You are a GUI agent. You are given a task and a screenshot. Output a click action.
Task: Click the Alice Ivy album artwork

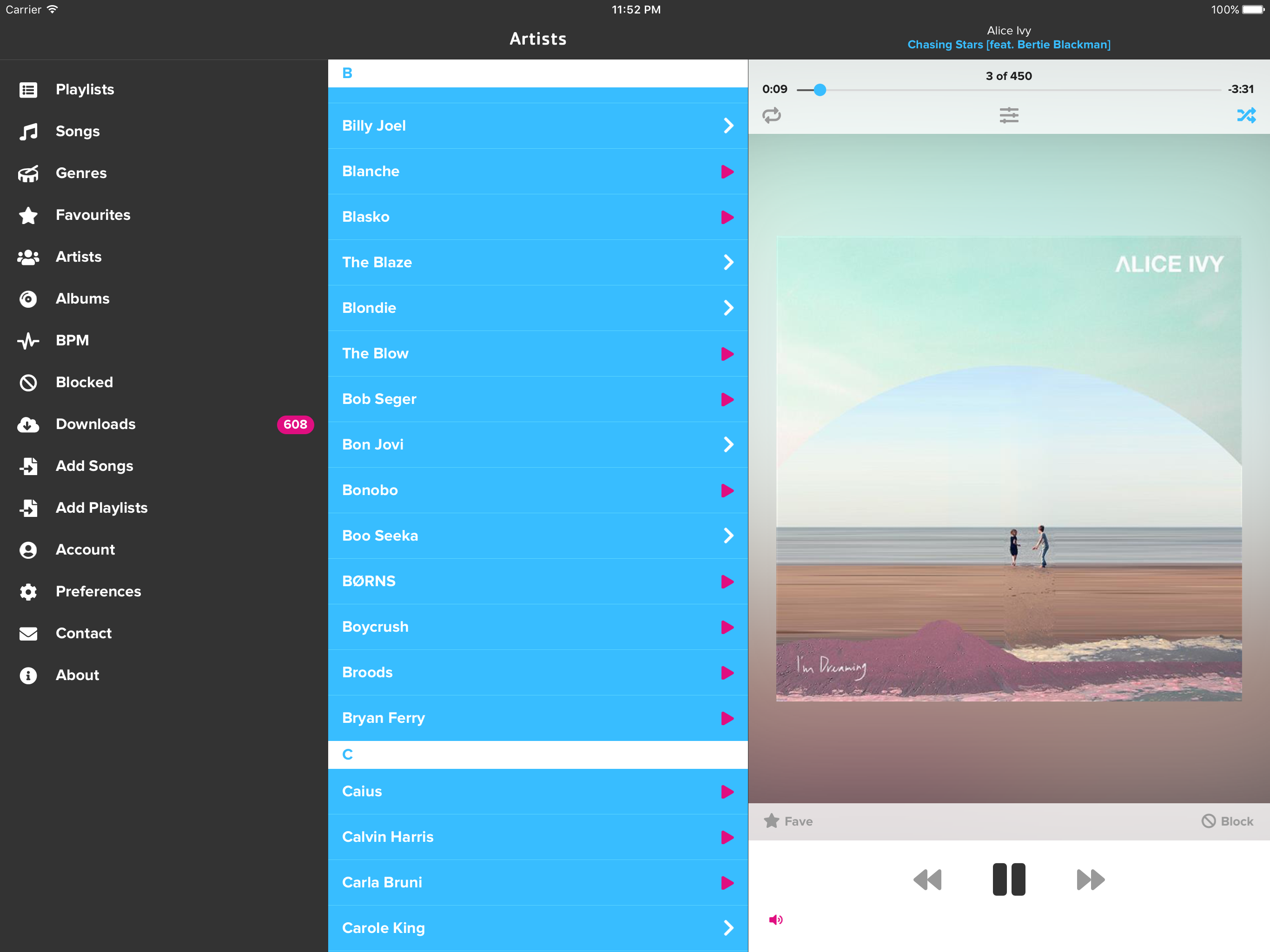coord(1008,469)
